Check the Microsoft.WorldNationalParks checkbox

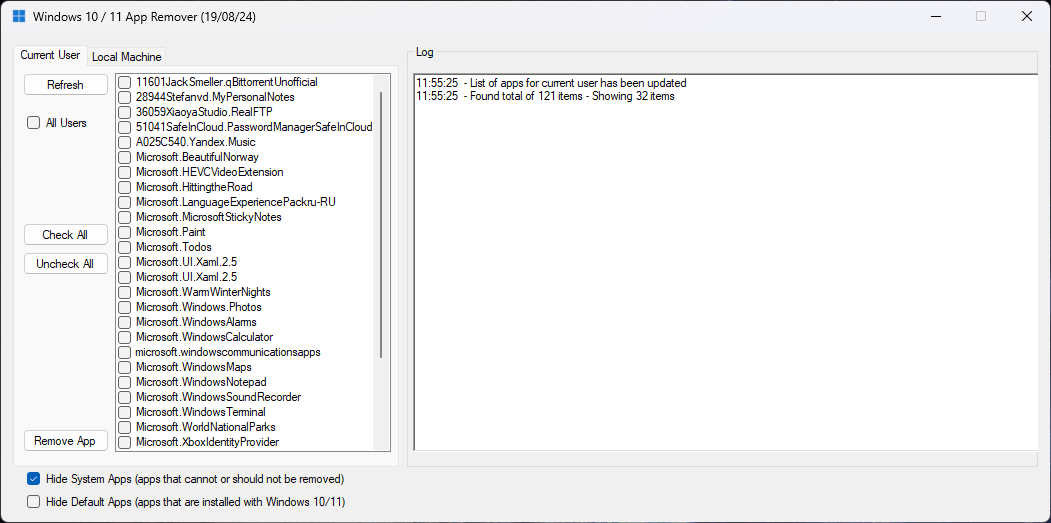click(124, 427)
